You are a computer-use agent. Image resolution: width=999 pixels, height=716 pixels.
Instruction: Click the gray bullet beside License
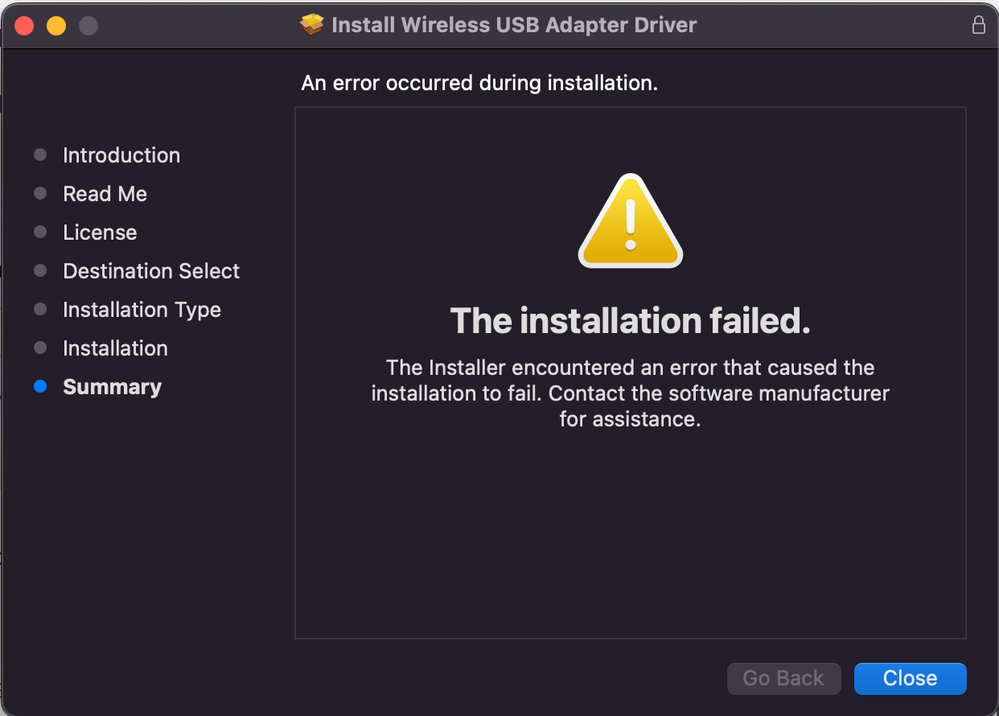pyautogui.click(x=40, y=232)
